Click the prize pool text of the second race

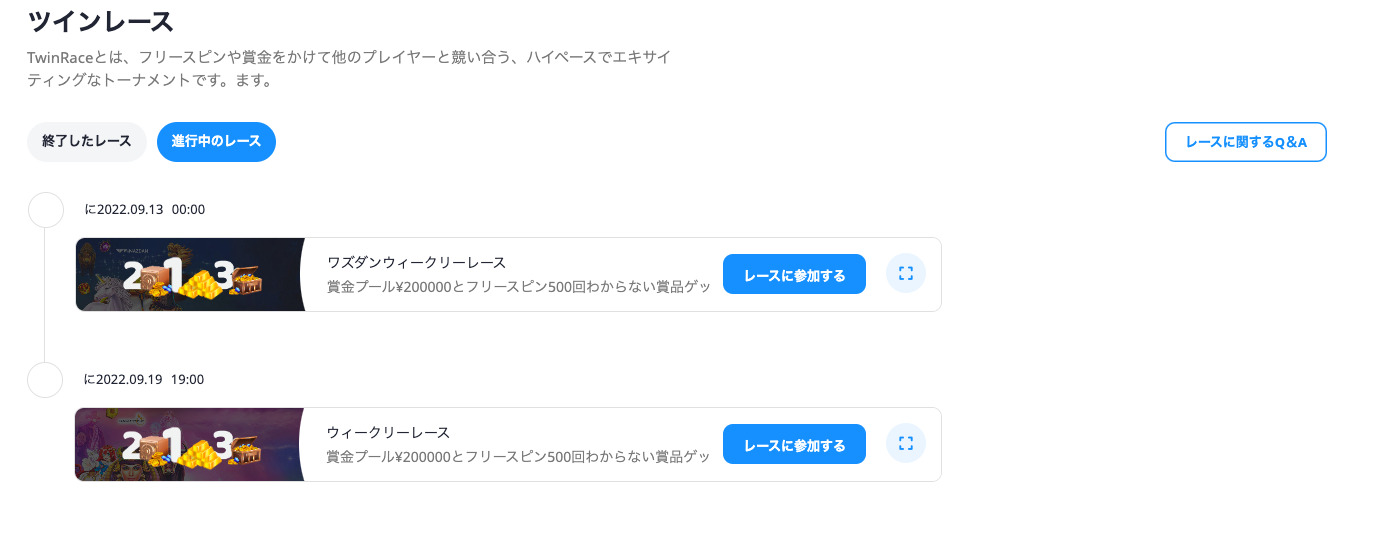point(519,456)
